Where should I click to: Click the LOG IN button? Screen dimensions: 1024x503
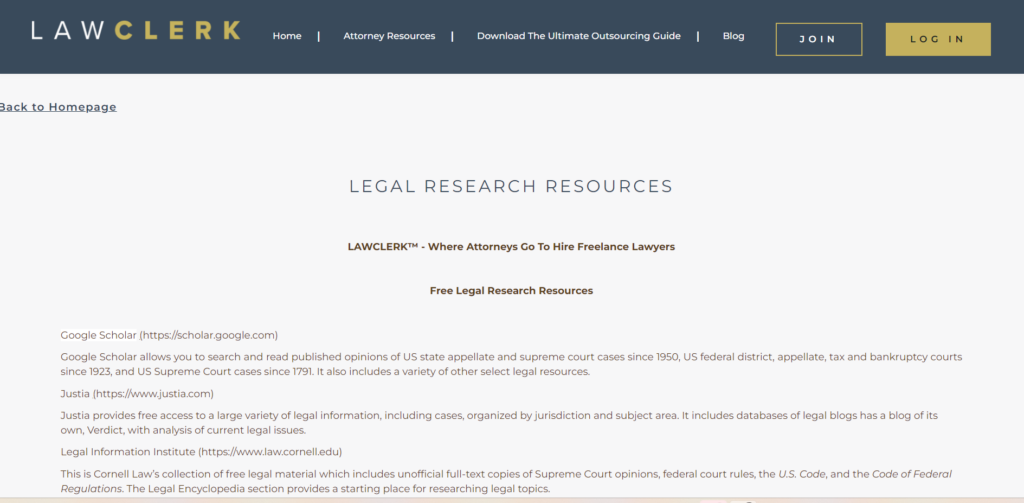point(938,39)
